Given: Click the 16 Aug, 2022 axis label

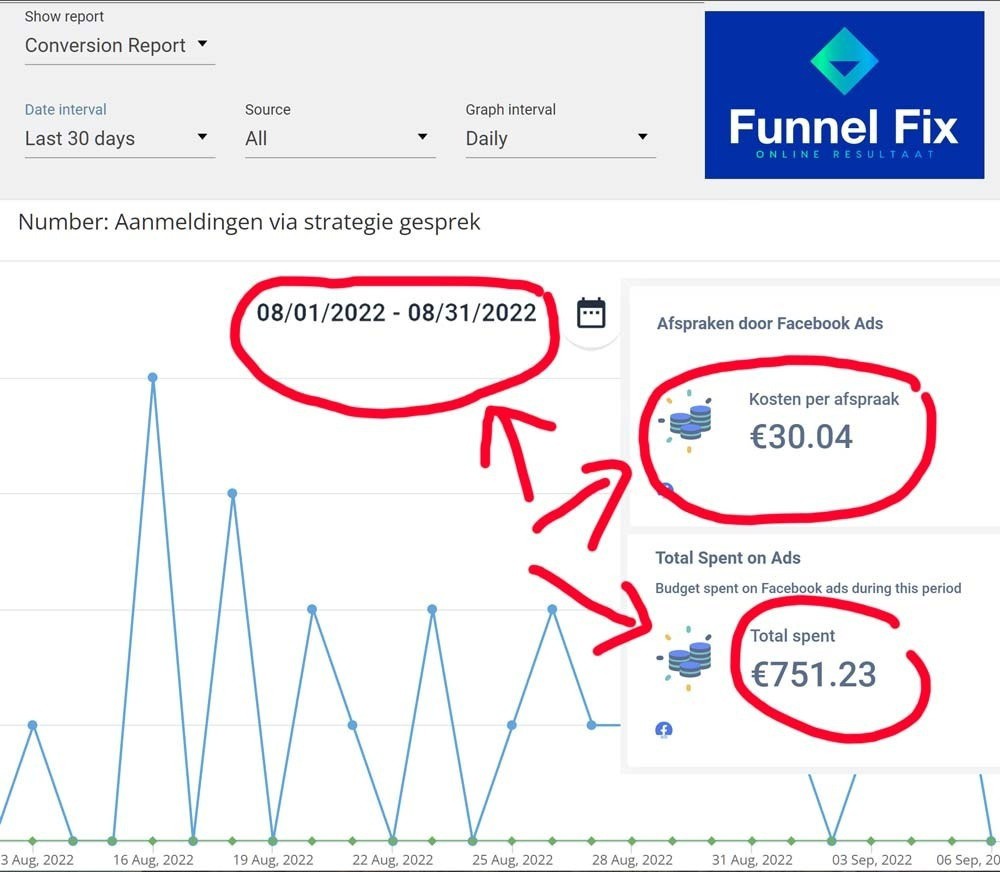Looking at the screenshot, I should coord(153,860).
